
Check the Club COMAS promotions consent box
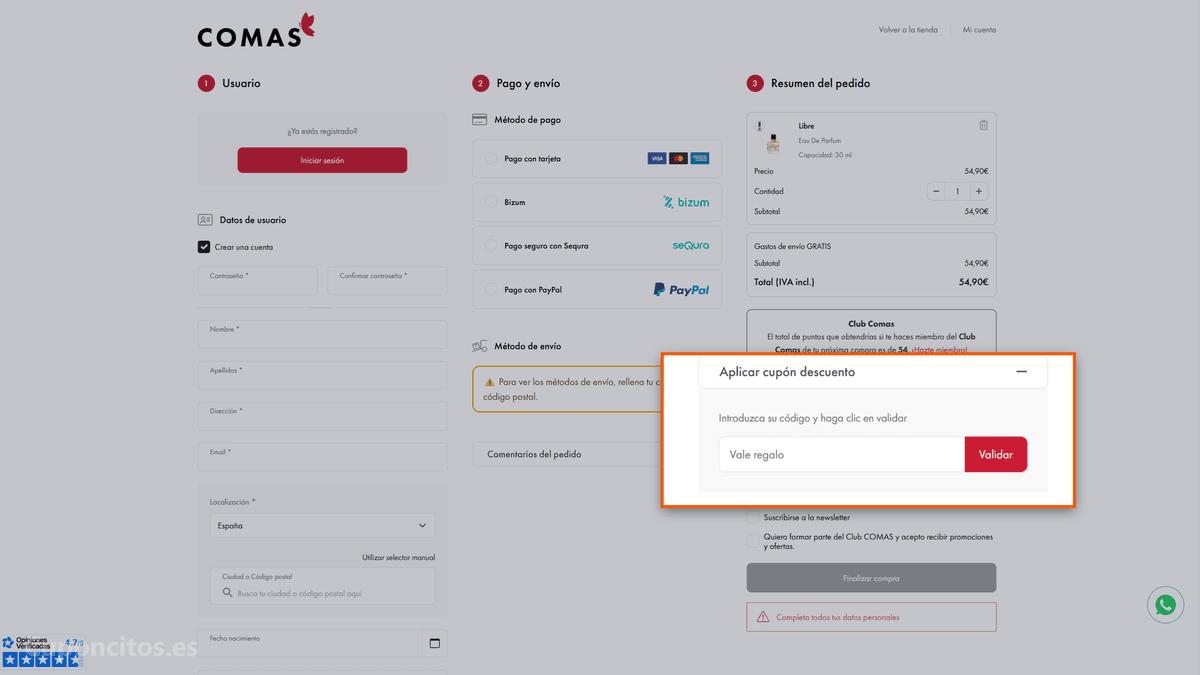click(x=753, y=541)
